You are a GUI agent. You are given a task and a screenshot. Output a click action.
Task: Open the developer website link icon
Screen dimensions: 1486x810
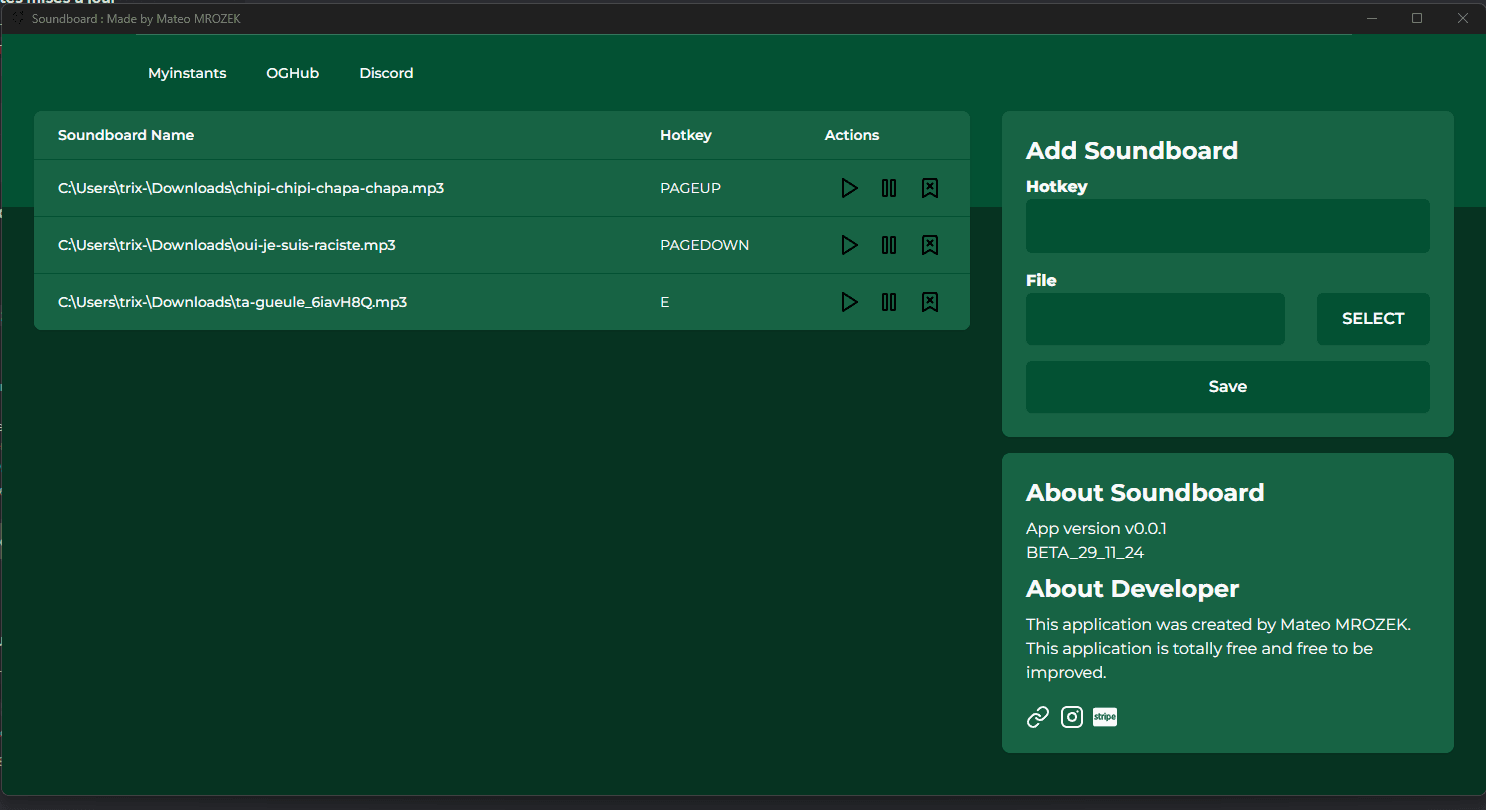coord(1038,717)
